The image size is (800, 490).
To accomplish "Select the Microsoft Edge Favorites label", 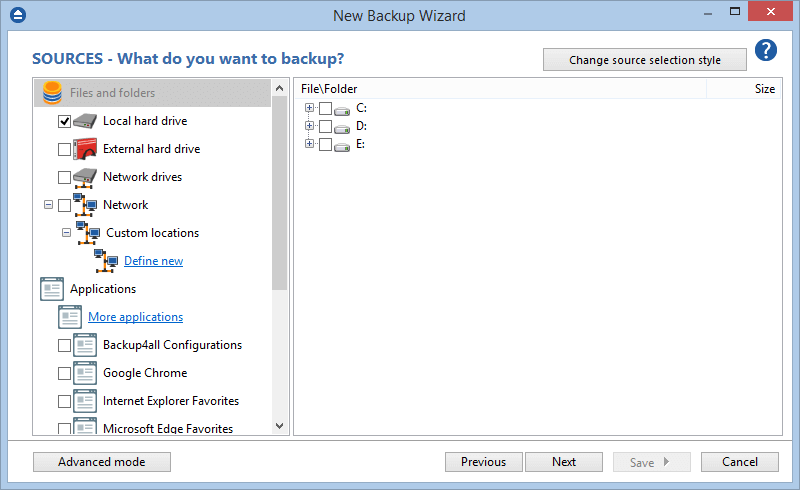I will (x=168, y=429).
